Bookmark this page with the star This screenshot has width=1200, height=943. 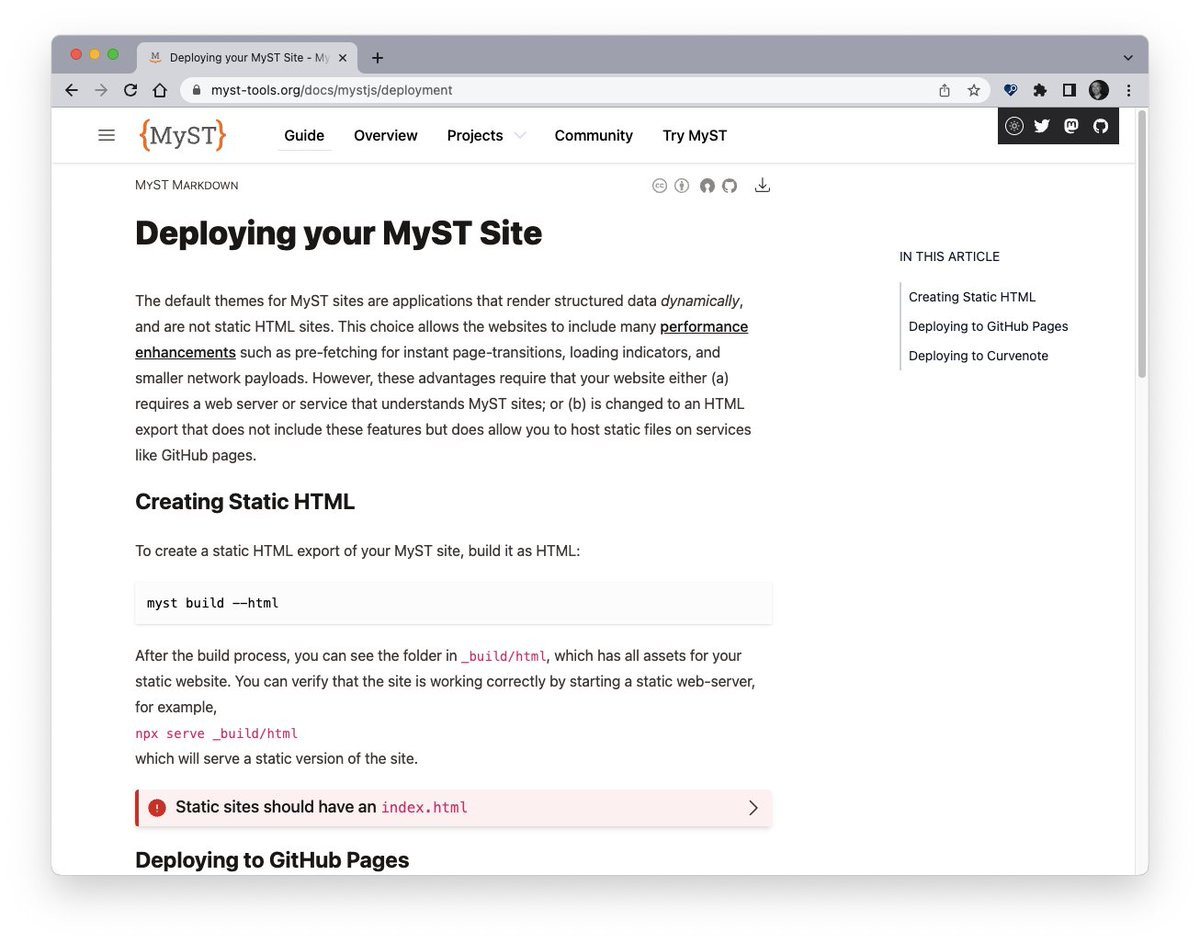coord(973,90)
